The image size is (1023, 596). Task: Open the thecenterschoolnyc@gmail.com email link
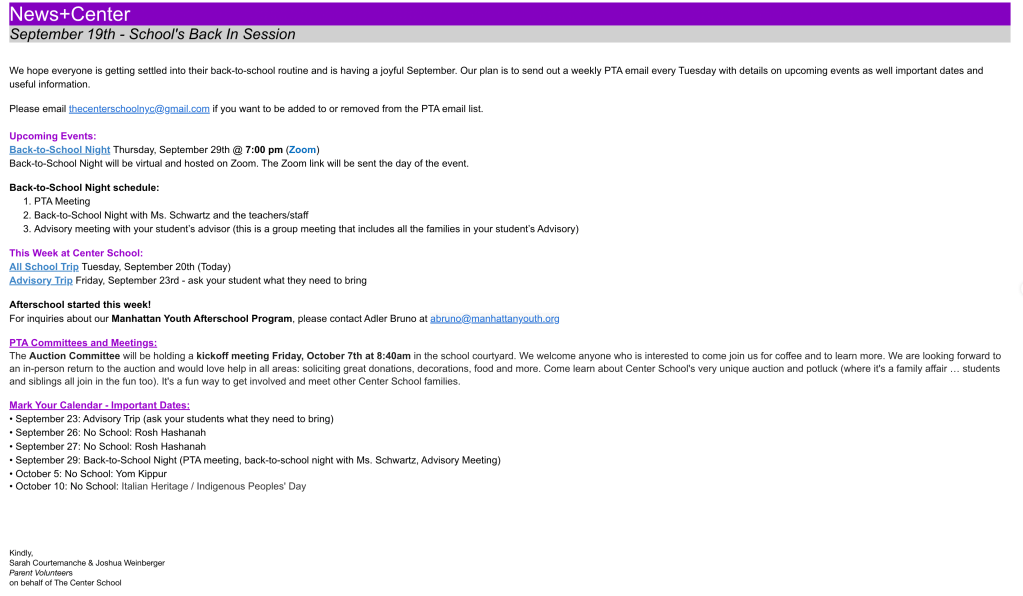(x=139, y=109)
